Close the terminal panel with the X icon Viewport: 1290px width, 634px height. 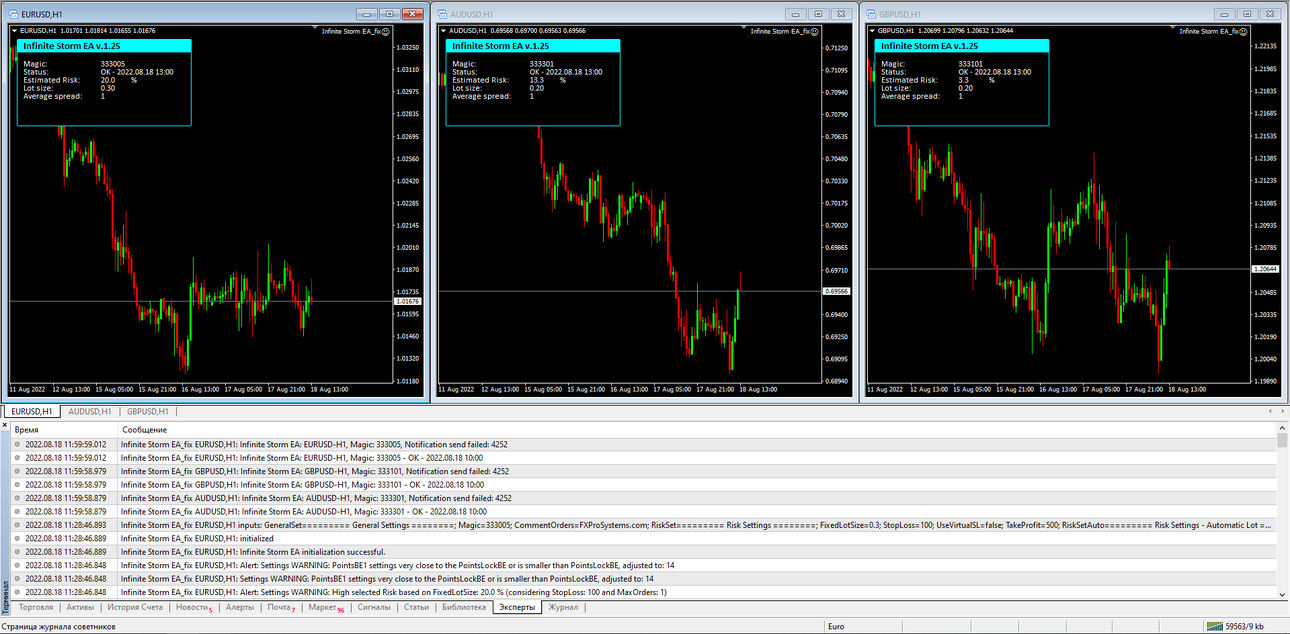(x=5, y=426)
